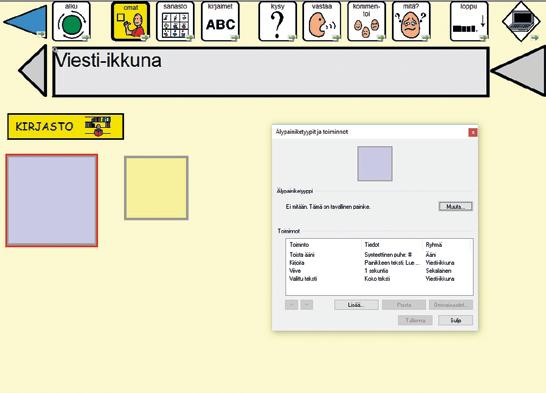Select the 'Viive' action row
This screenshot has height=393, width=546.
[379, 271]
